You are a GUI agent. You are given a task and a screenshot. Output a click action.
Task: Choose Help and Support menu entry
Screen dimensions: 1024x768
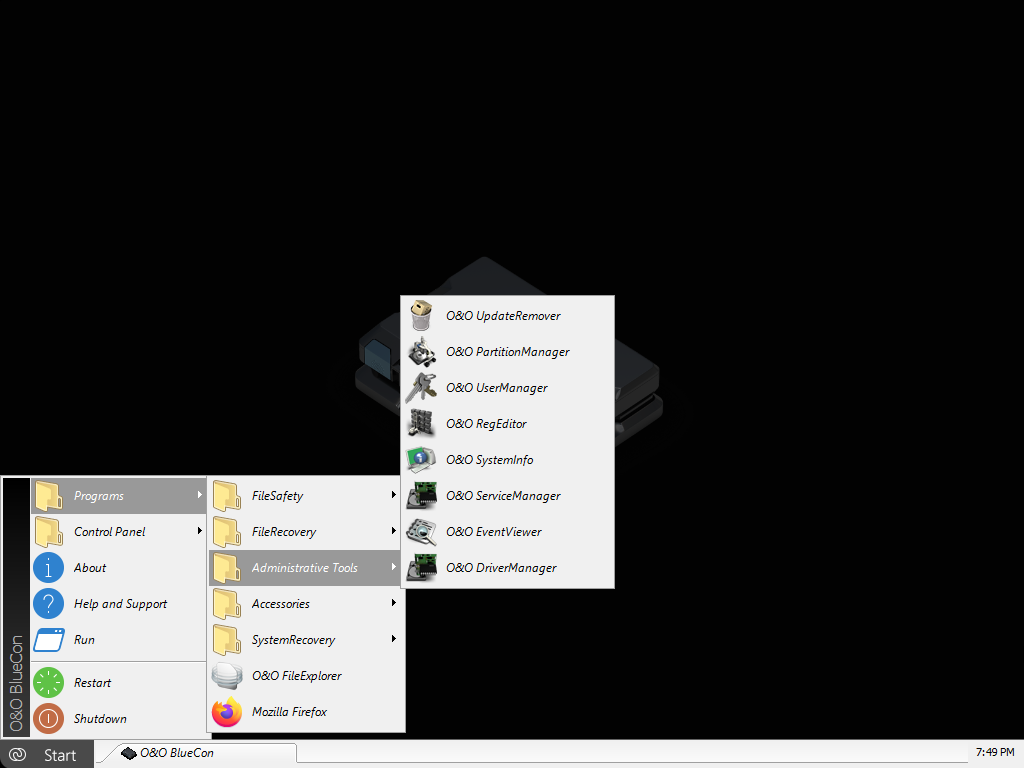120,604
